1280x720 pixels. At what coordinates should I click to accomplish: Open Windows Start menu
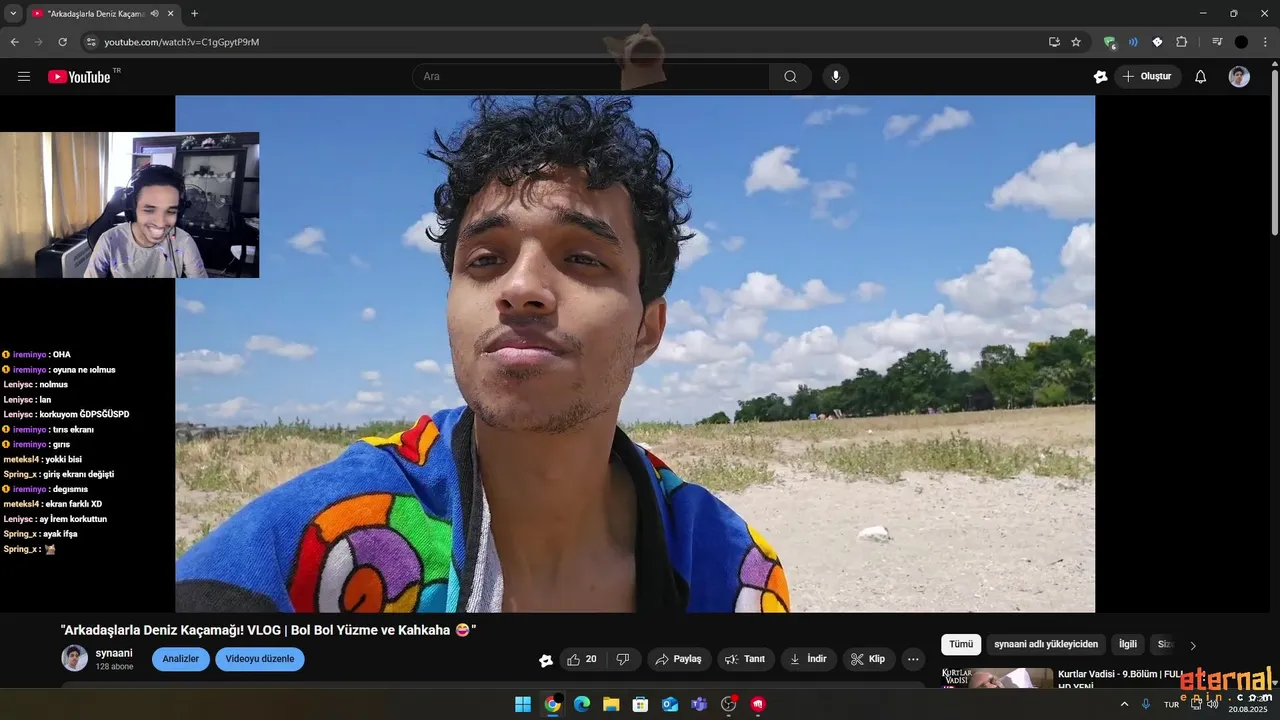(523, 704)
